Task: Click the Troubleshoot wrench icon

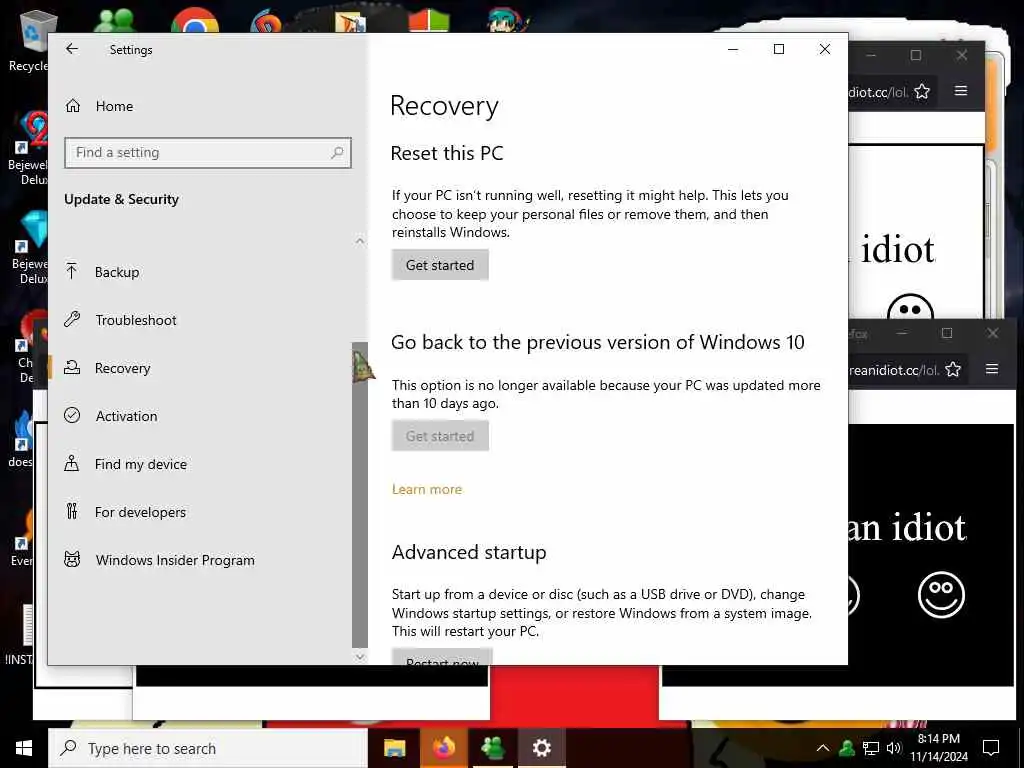Action: [72, 319]
